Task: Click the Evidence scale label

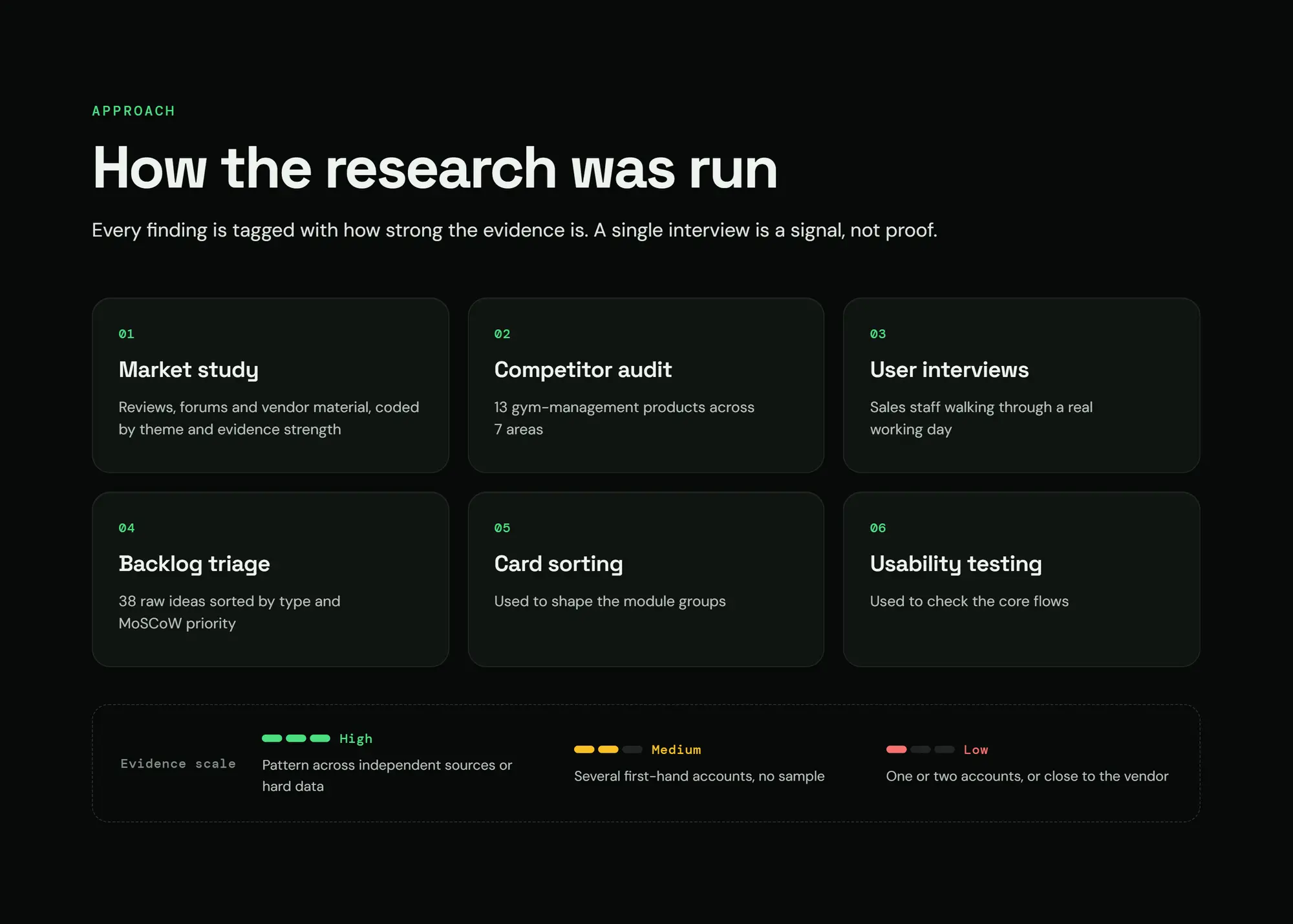Action: click(178, 764)
